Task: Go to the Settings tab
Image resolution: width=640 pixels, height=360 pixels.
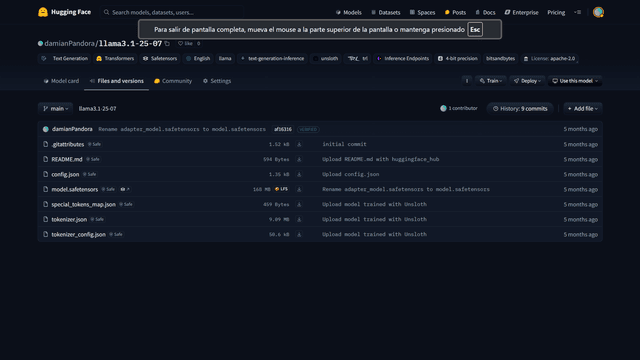Action: coord(217,81)
